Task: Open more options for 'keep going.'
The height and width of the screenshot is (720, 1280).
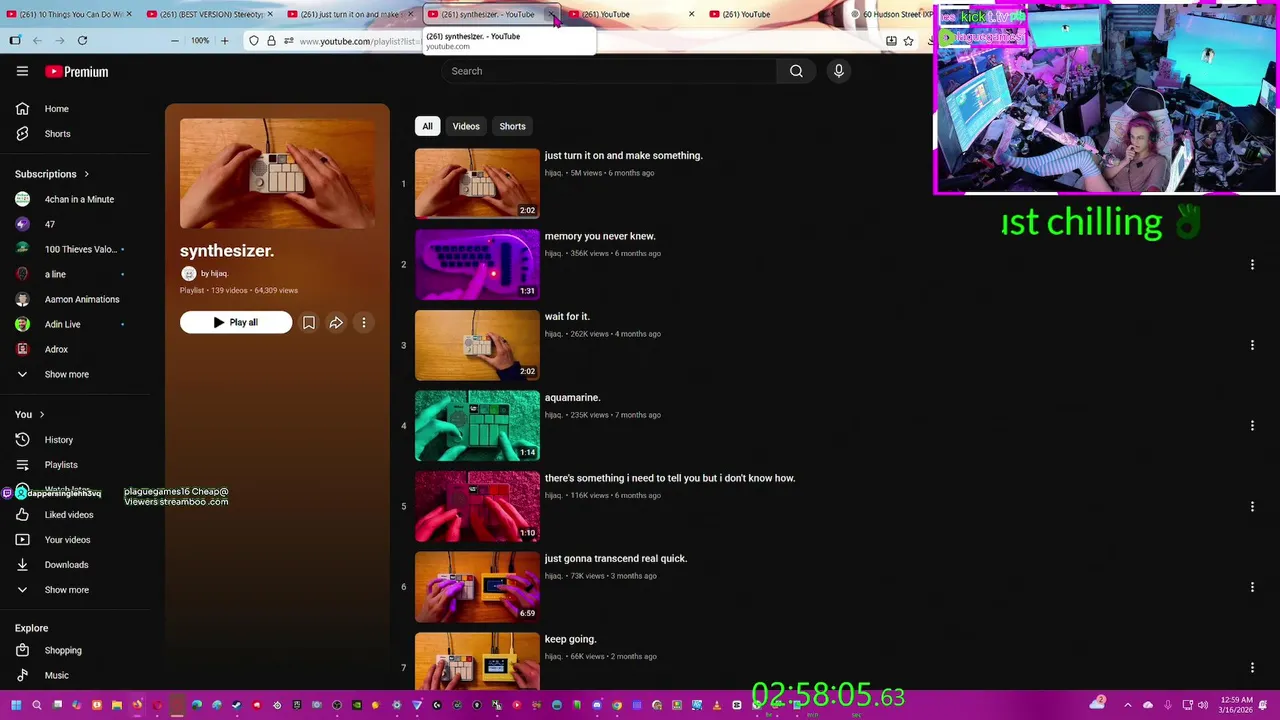Action: (1252, 668)
